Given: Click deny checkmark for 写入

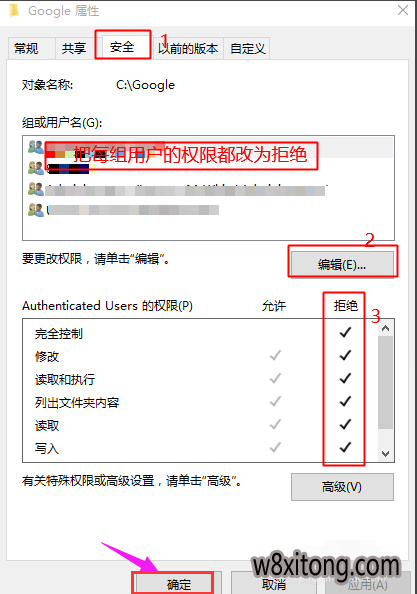Looking at the screenshot, I should coord(345,447).
